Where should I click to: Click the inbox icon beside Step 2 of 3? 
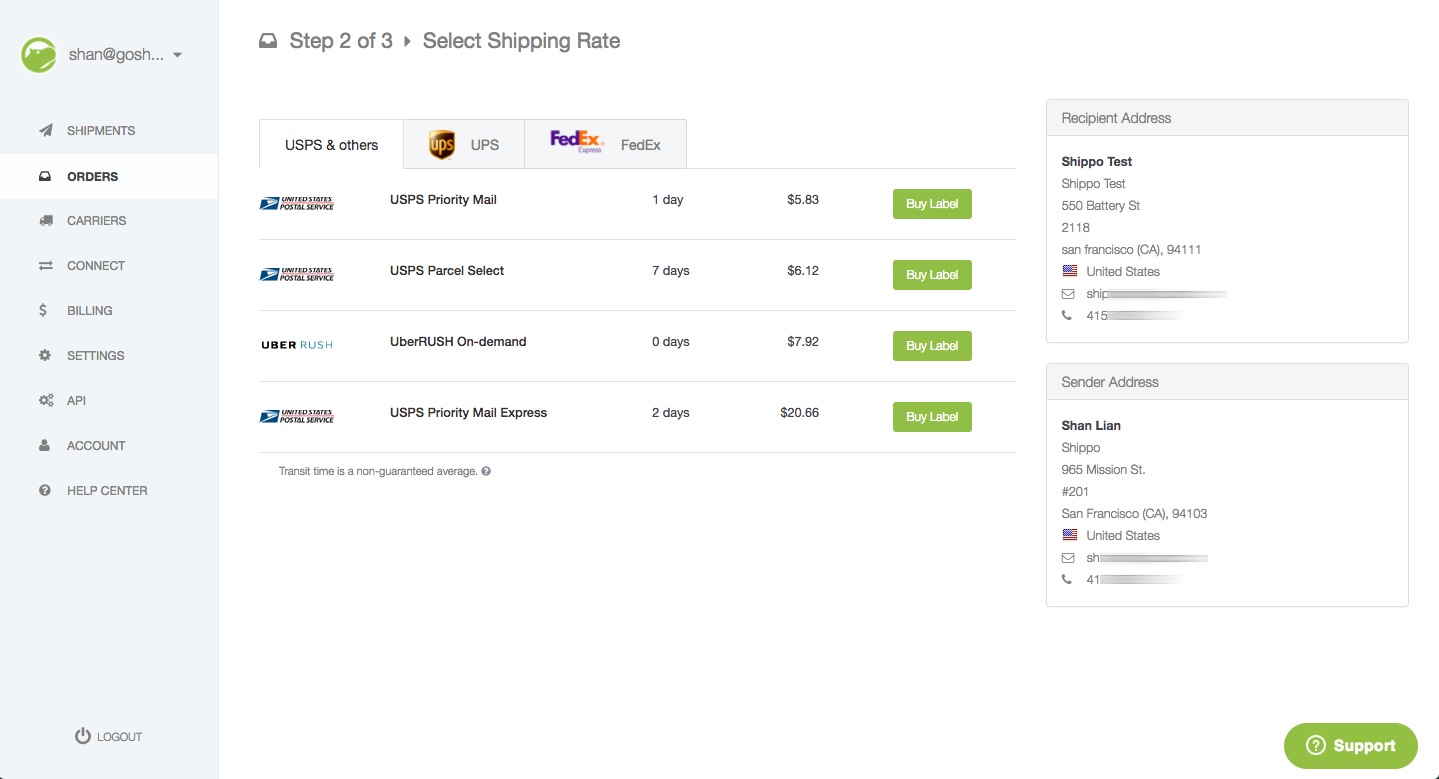[267, 42]
